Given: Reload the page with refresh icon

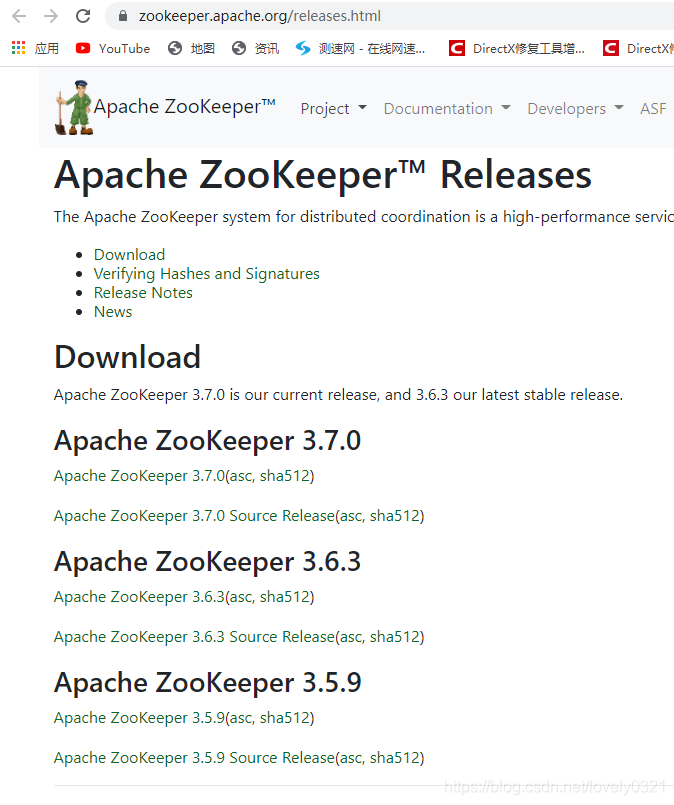Looking at the screenshot, I should 83,16.
